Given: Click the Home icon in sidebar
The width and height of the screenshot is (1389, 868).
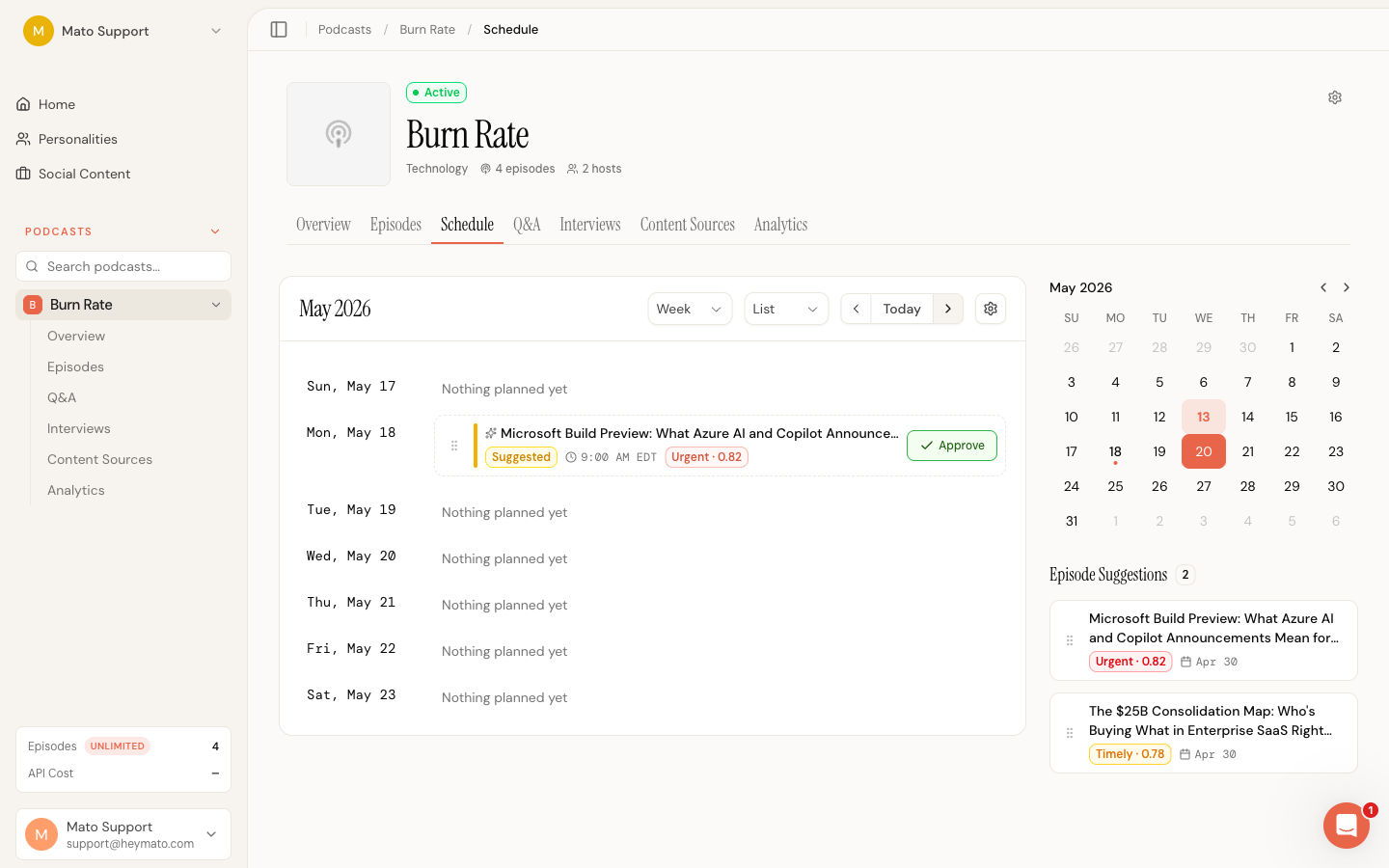Looking at the screenshot, I should click(x=23, y=104).
